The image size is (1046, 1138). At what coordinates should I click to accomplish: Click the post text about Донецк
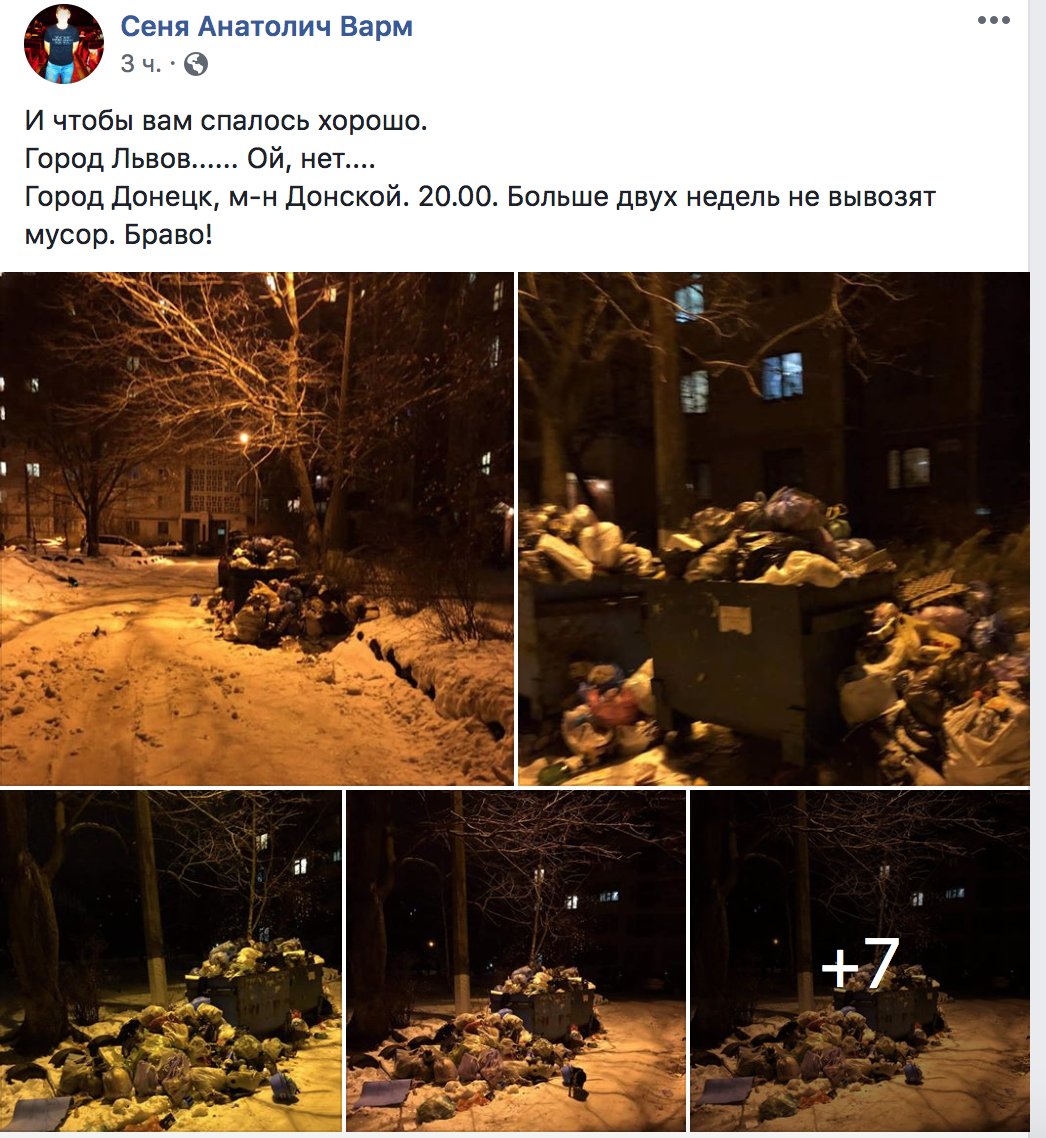480,178
